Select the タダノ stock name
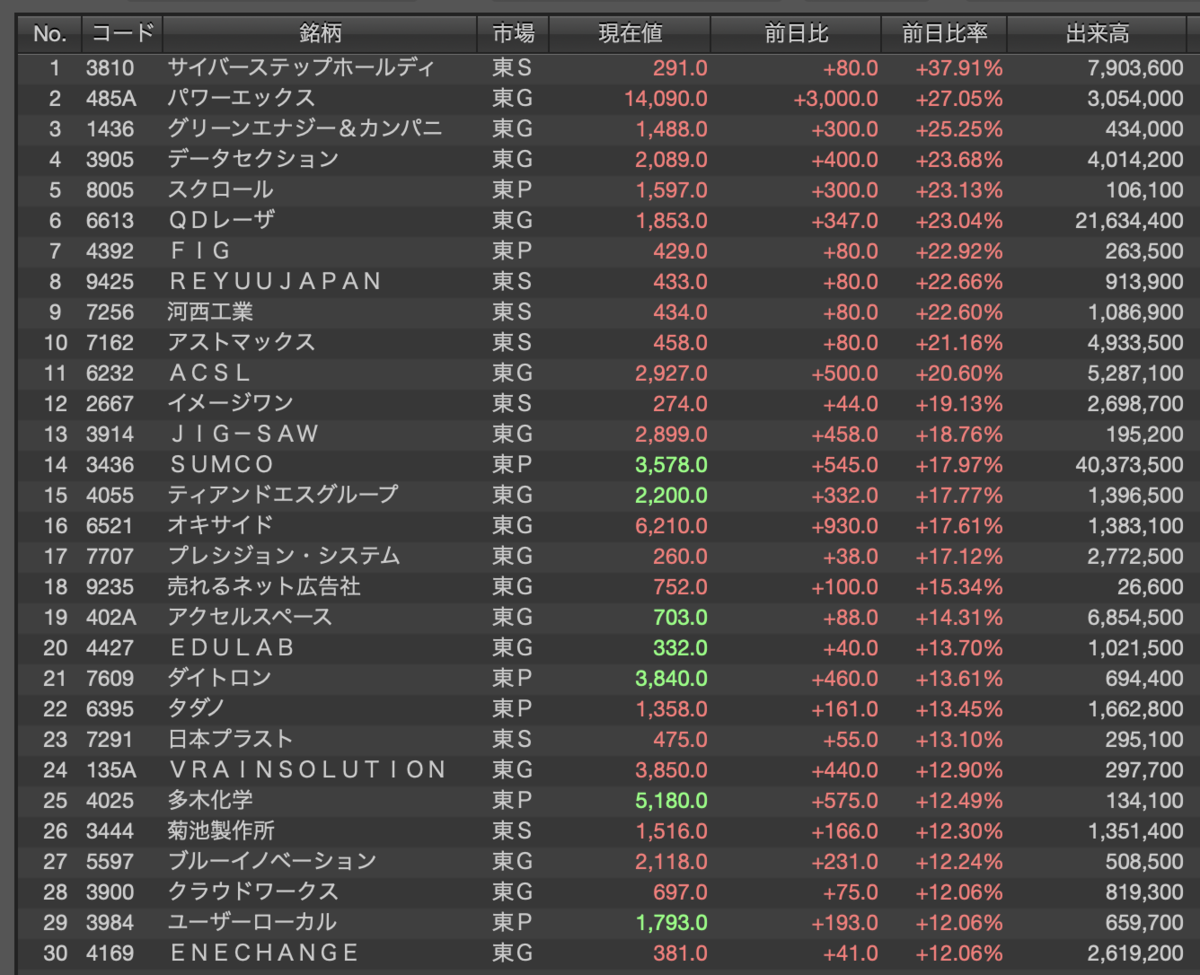The width and height of the screenshot is (1200, 975). coord(196,708)
